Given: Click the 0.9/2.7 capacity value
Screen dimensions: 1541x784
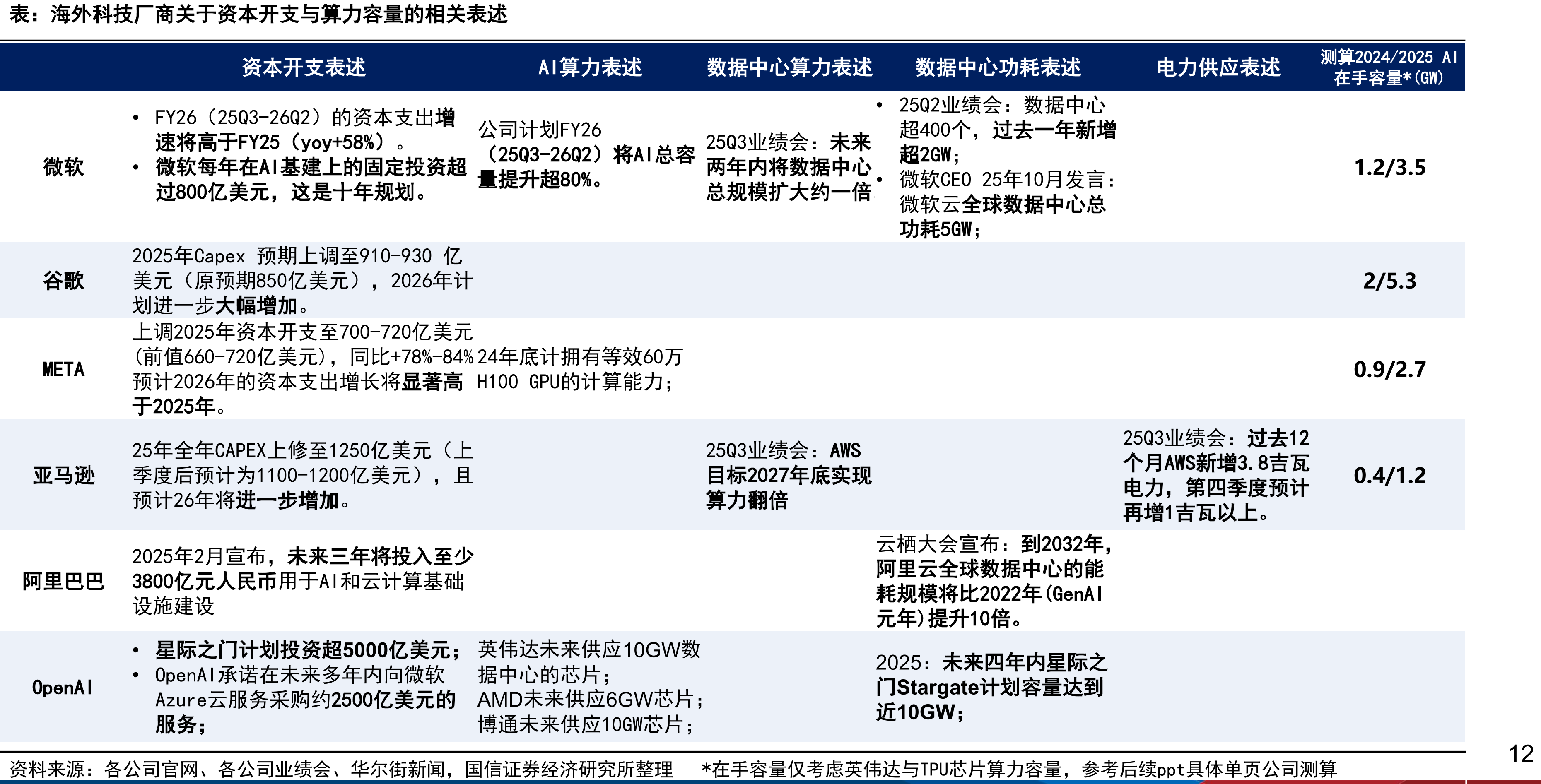Looking at the screenshot, I should [x=1390, y=370].
